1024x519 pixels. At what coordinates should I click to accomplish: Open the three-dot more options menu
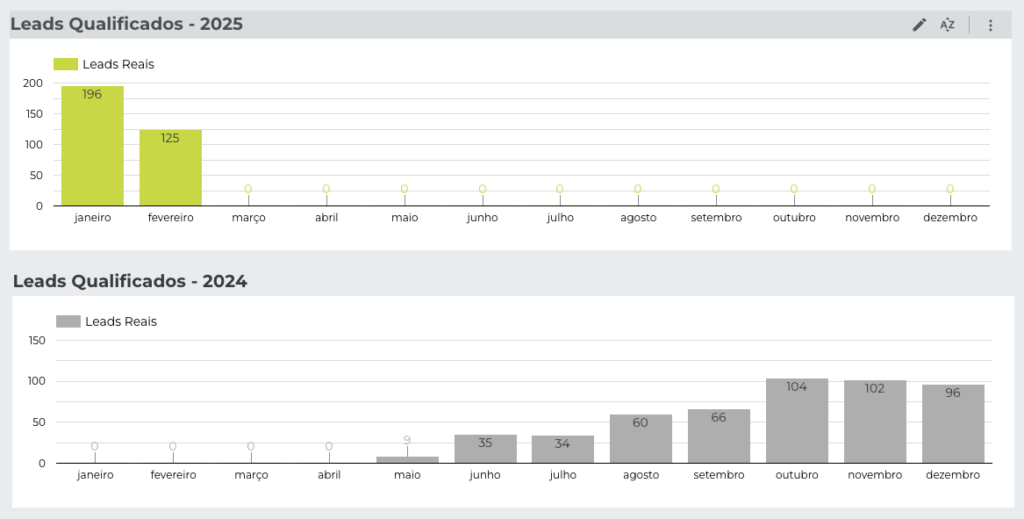pos(990,25)
